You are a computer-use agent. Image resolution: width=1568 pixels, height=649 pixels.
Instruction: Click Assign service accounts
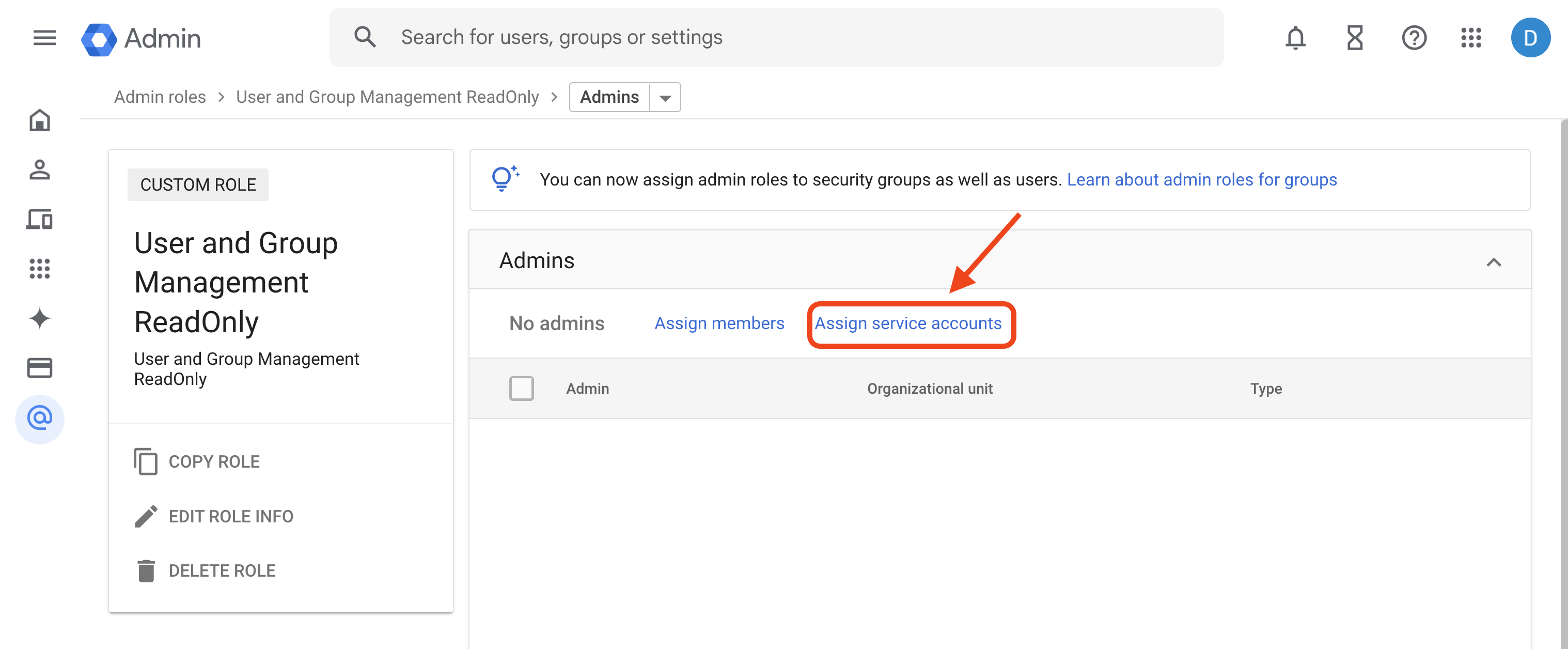point(910,323)
